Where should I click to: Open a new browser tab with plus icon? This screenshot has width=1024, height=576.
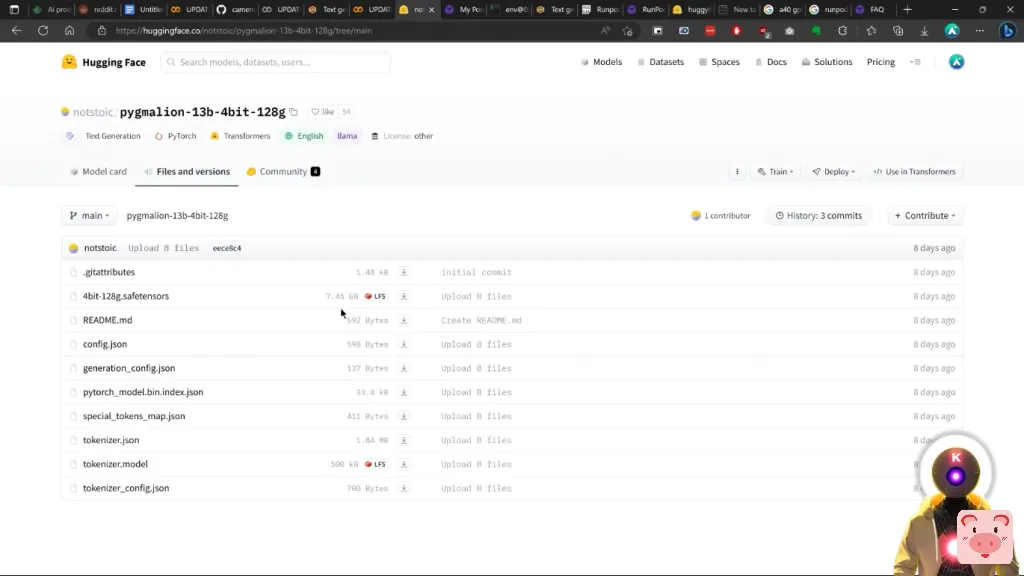pos(907,9)
